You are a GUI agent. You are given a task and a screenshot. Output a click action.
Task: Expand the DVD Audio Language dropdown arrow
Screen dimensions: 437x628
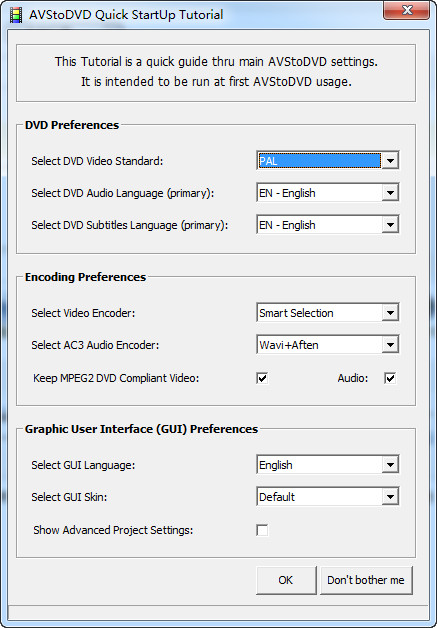coord(390,193)
